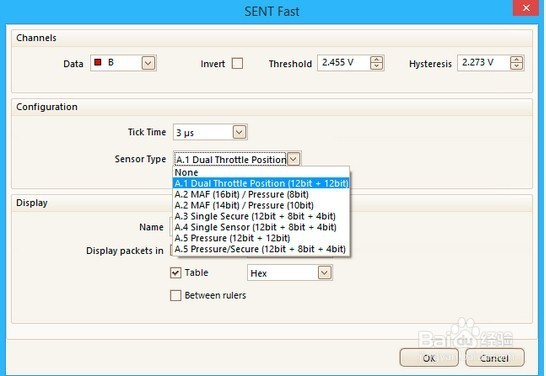
Task: Select A.5 Pressure (12bit + 12bit)
Action: pos(261,238)
